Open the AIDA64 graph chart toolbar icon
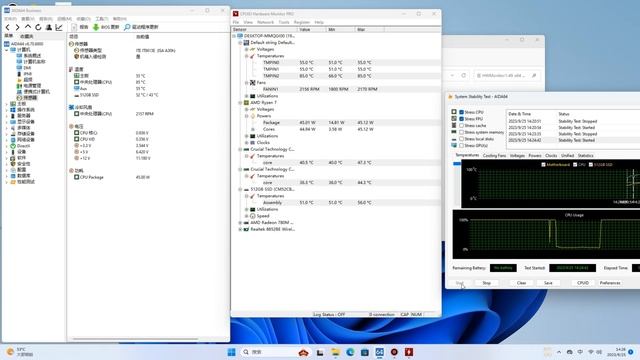 coord(59,27)
